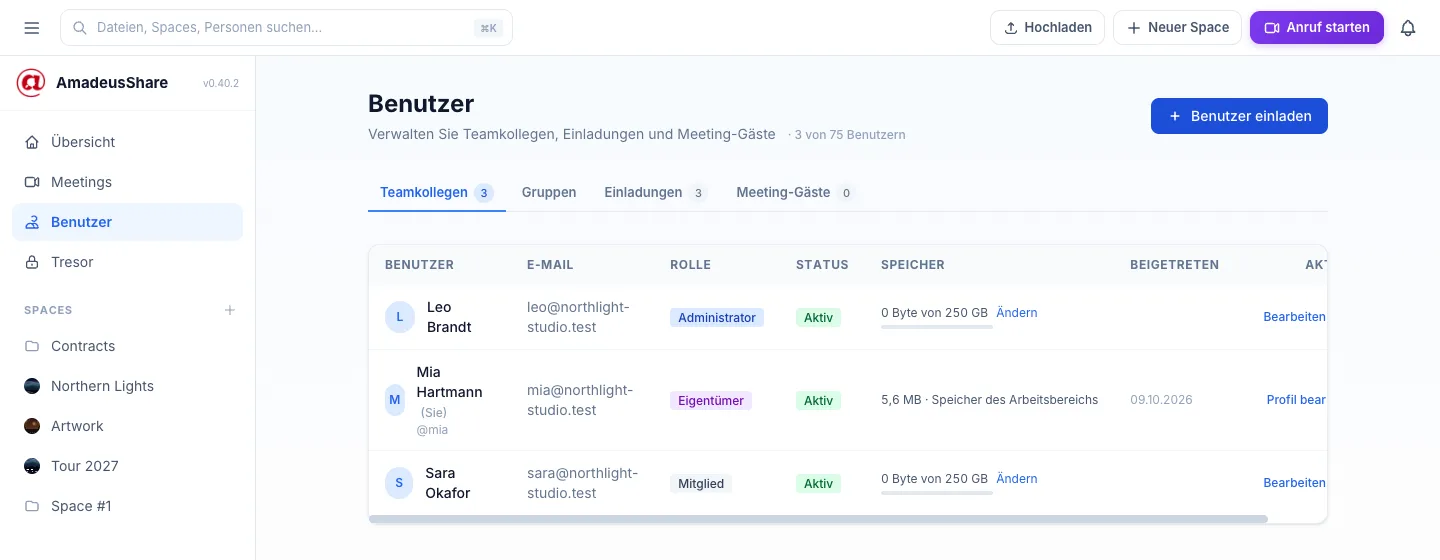Add a space with the plus icon

(230, 310)
